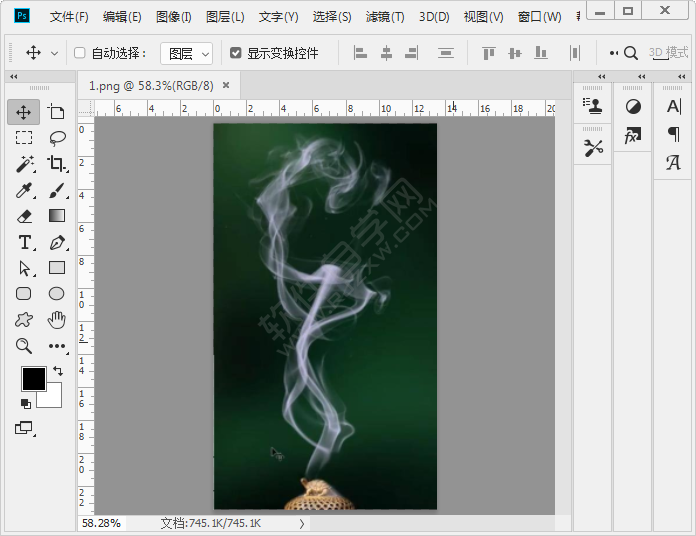Click the 58.28% zoom level field

[101, 523]
